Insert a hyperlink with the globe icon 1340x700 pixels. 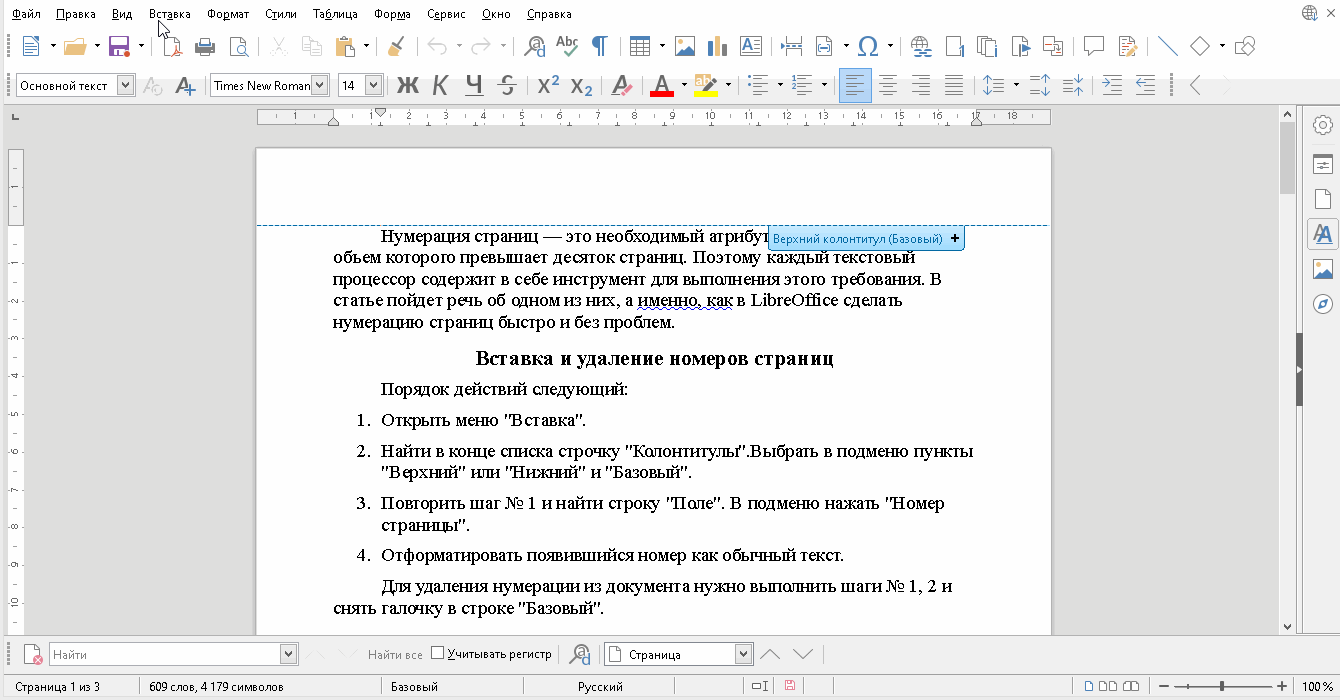tap(921, 46)
